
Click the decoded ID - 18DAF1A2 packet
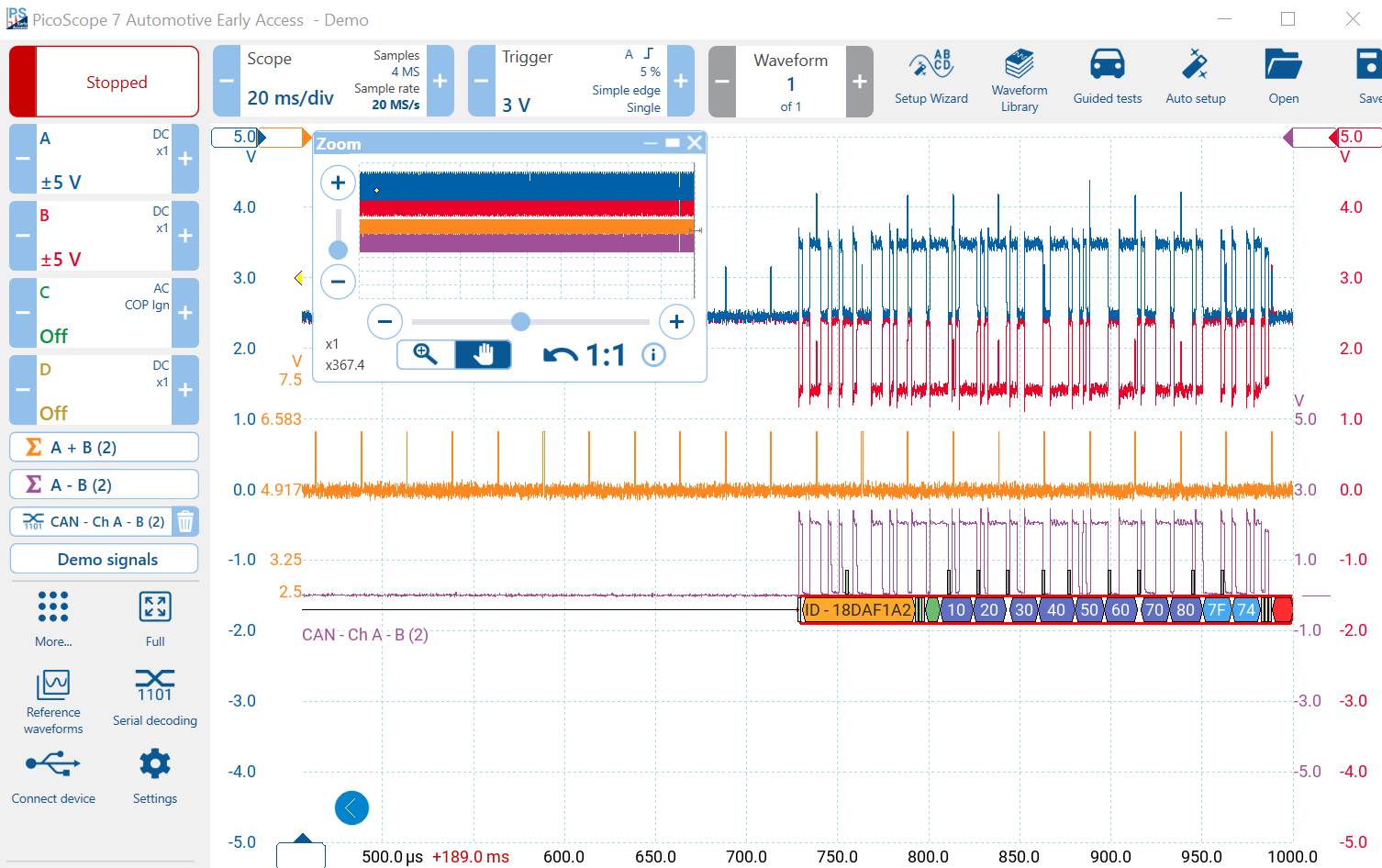(x=857, y=609)
